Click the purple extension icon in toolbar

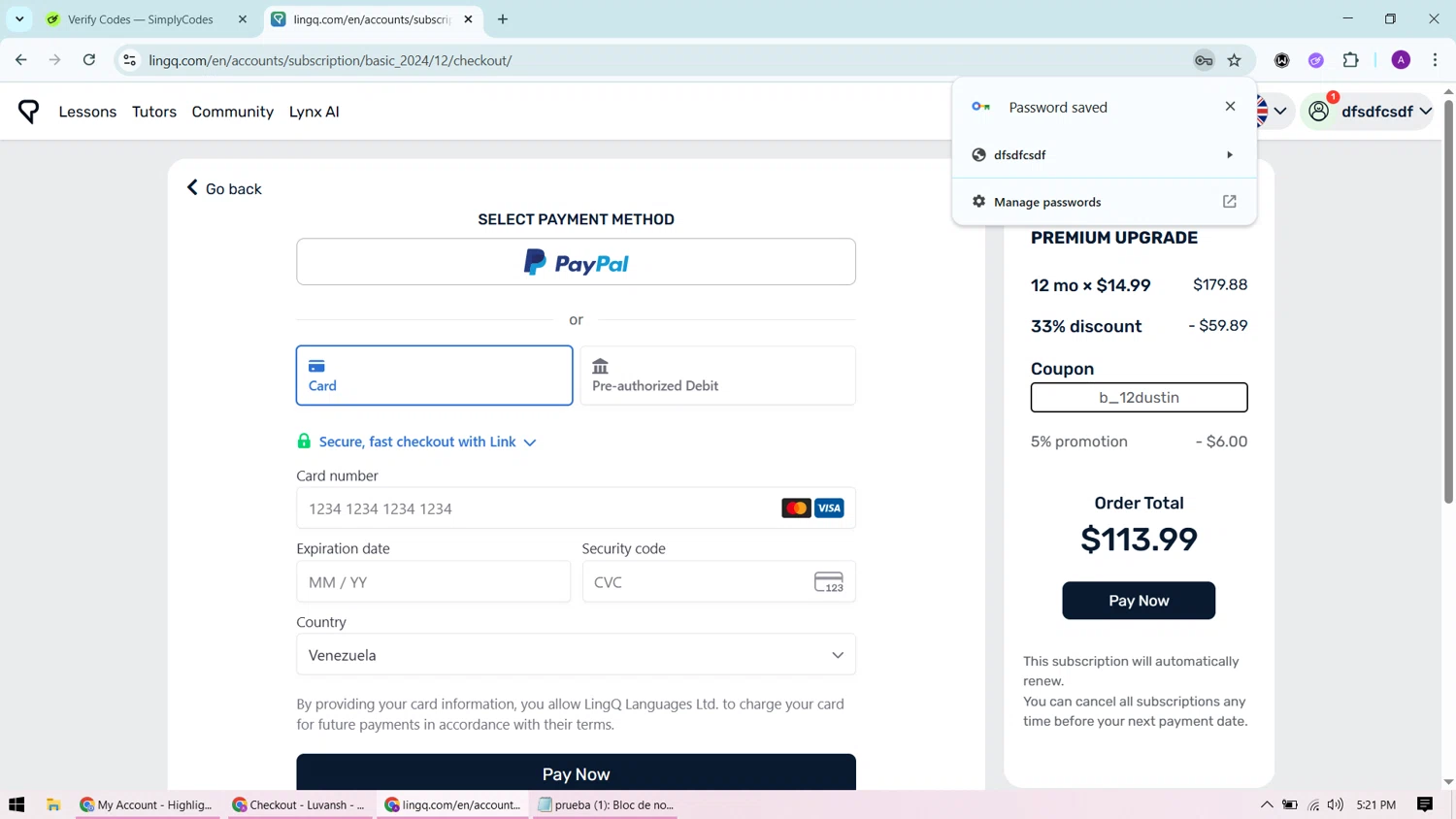[1316, 60]
